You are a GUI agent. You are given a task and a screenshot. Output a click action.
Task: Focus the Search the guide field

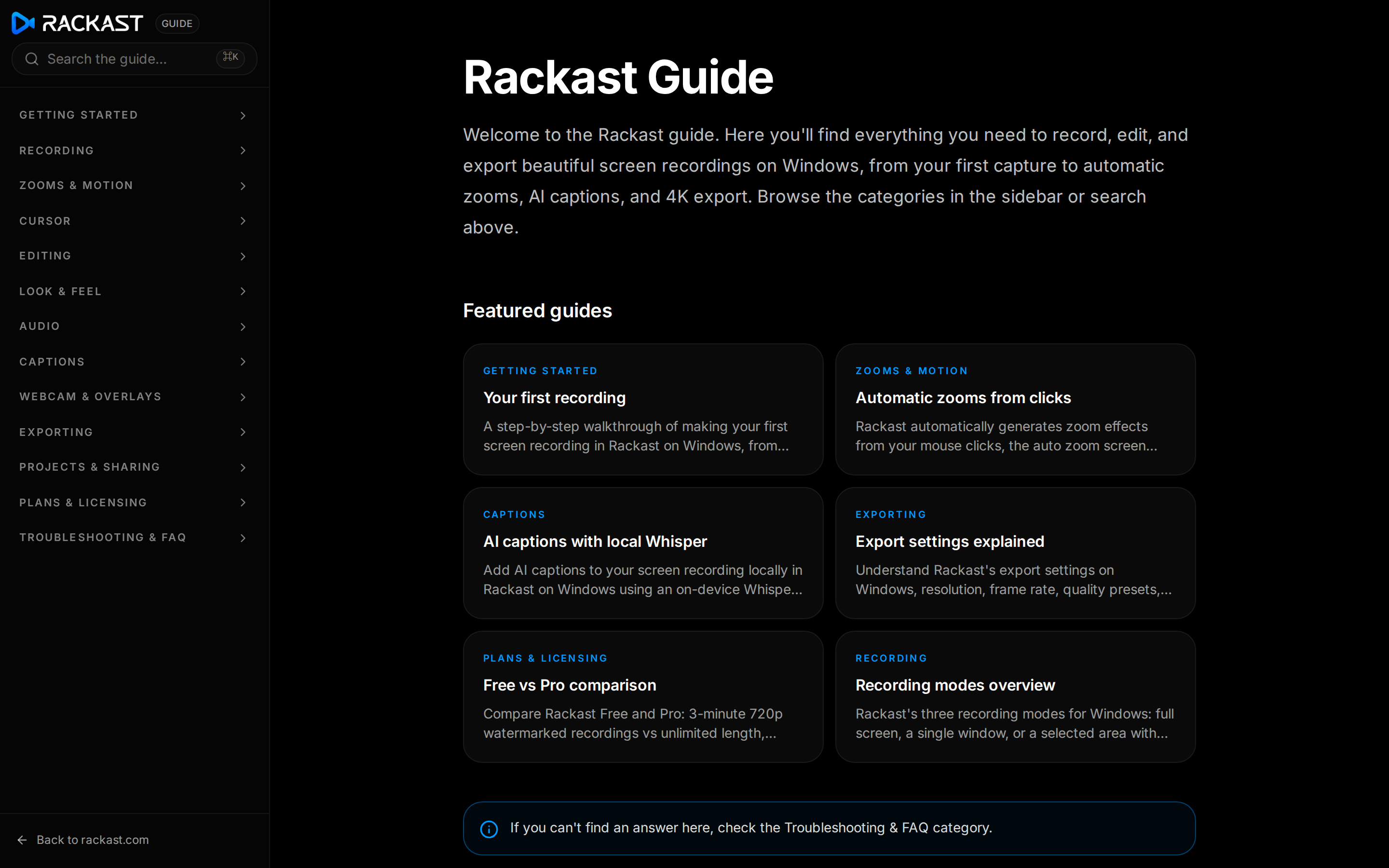tap(134, 58)
